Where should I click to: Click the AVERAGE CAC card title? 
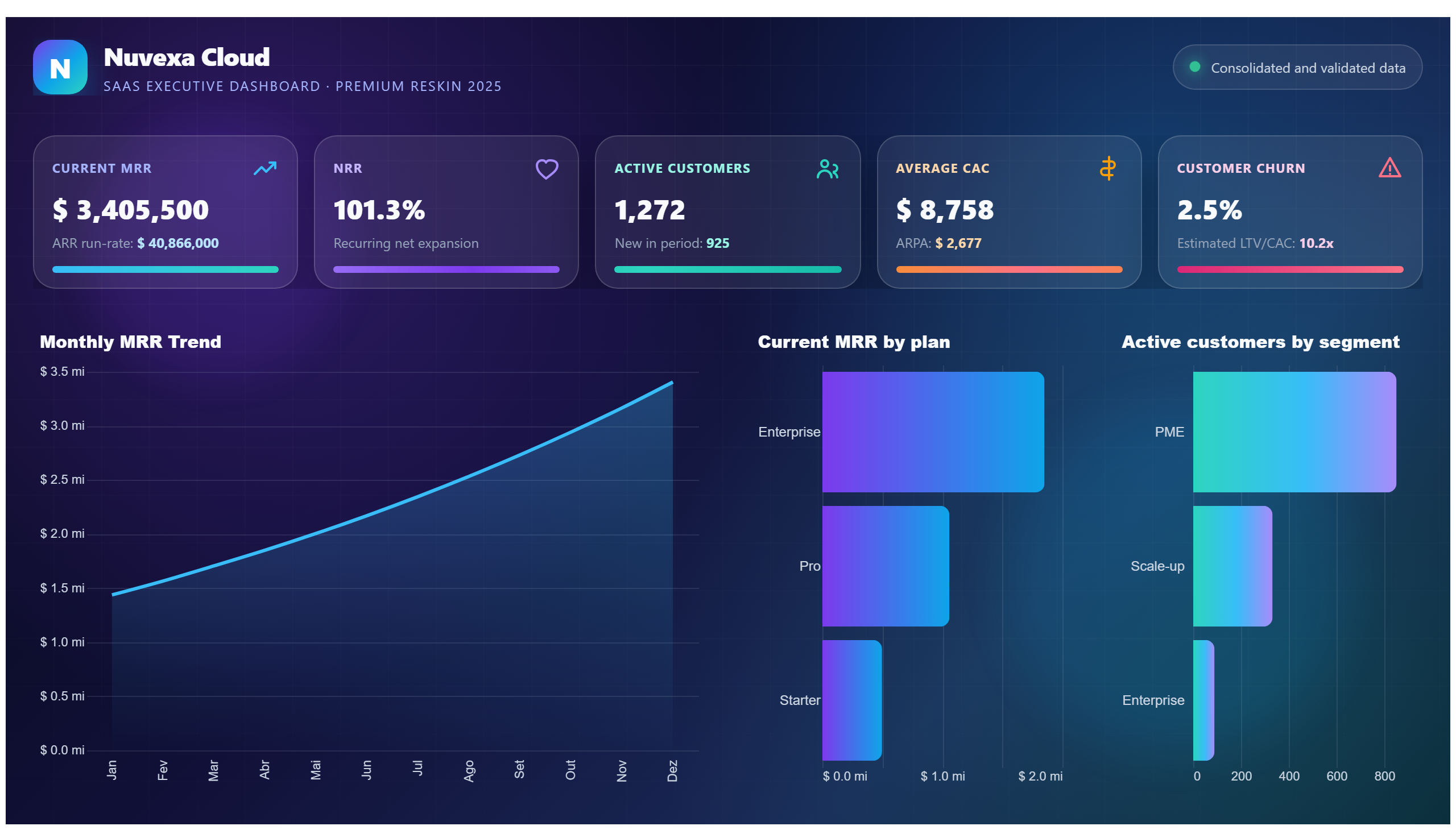click(942, 168)
